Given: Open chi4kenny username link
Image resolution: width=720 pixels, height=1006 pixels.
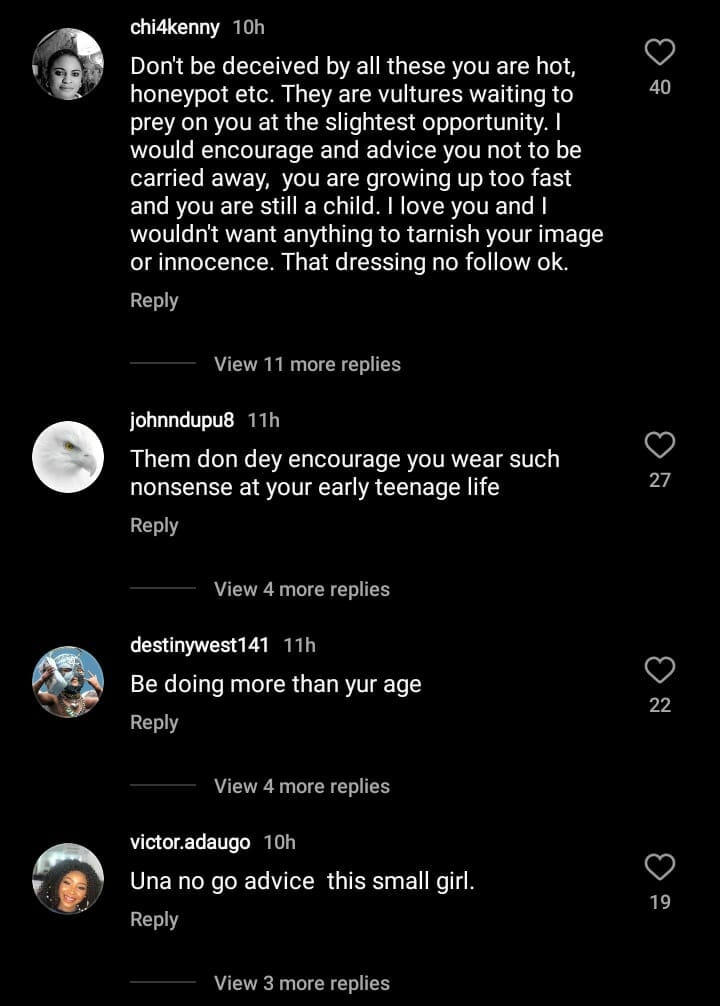Looking at the screenshot, I should (x=175, y=27).
